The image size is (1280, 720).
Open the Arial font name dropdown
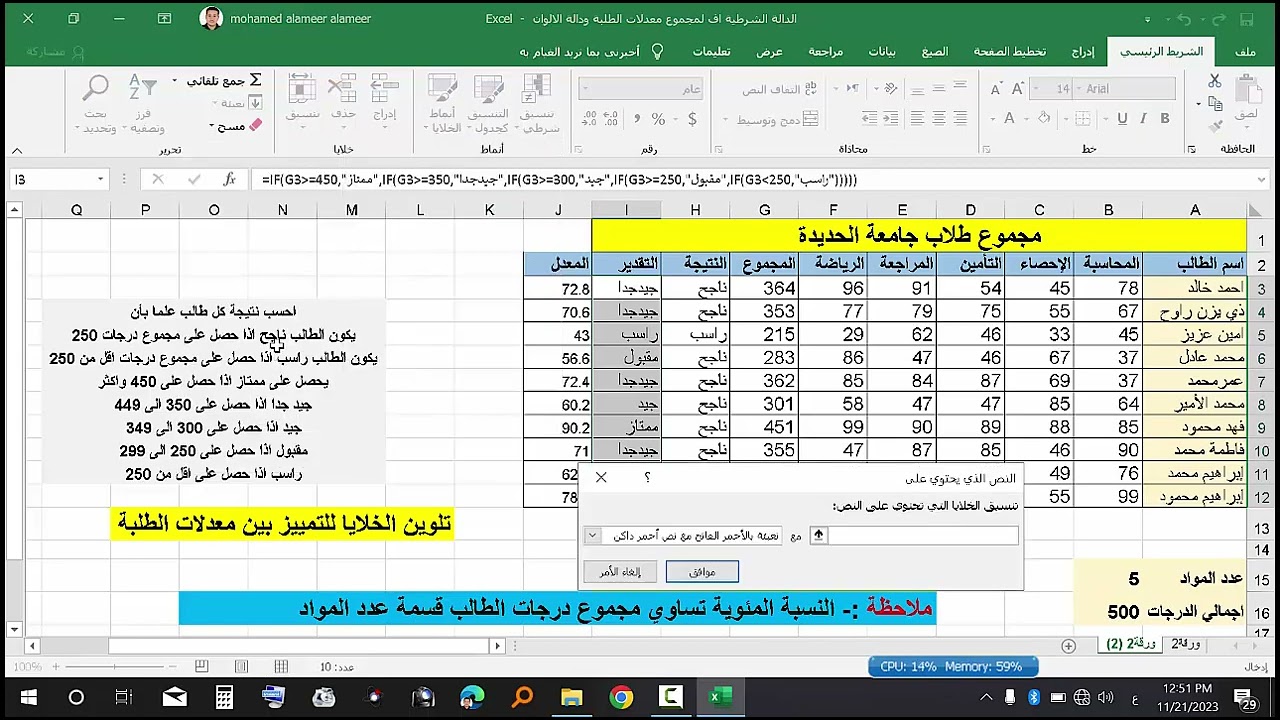(x=1080, y=89)
